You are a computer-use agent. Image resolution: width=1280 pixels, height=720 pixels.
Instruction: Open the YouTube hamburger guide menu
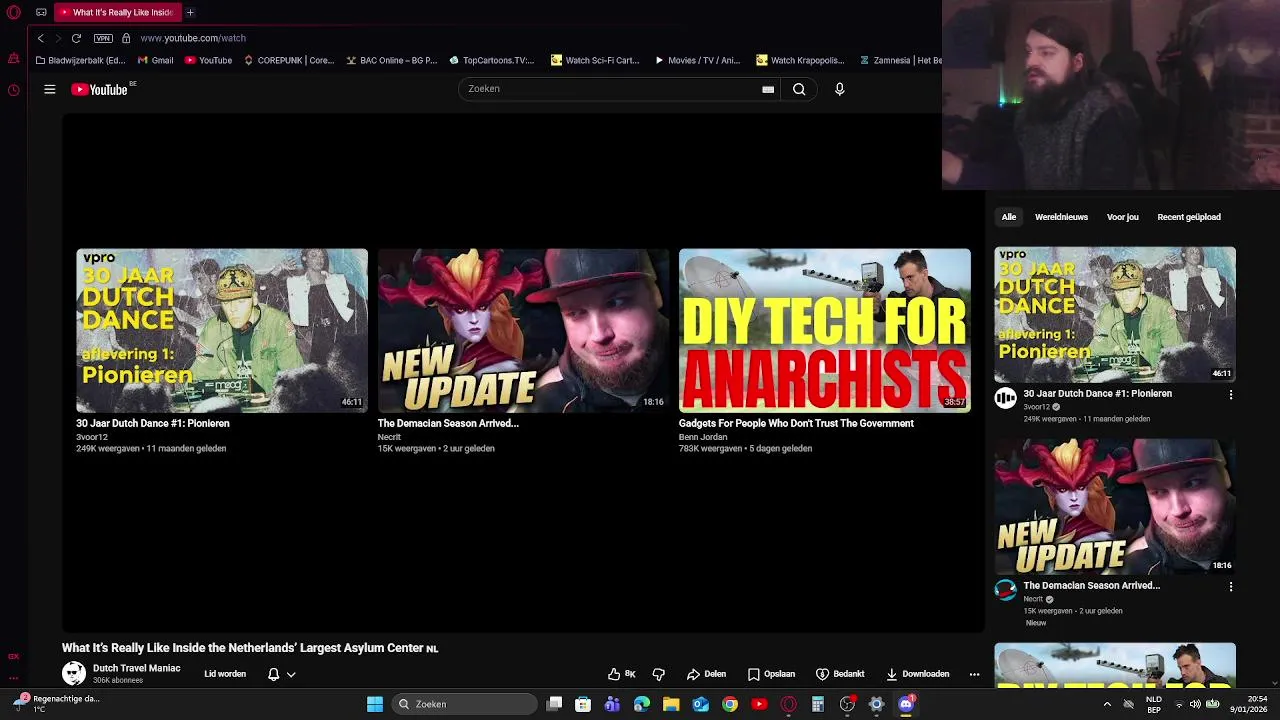[49, 89]
